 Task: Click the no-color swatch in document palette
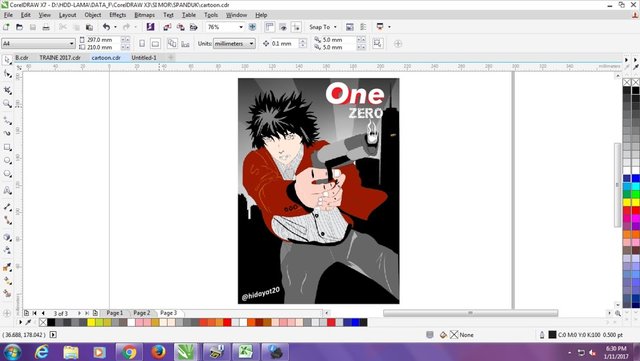point(43,323)
